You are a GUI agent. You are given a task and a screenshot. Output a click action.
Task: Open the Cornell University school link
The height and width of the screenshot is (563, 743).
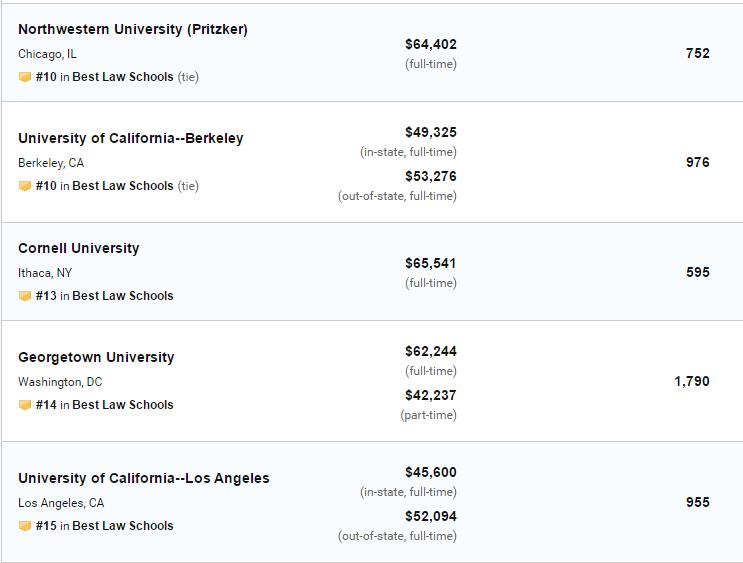coord(79,248)
